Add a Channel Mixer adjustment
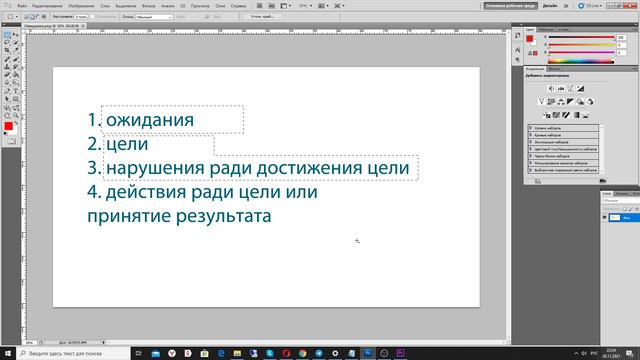The height and width of the screenshot is (360, 640). [590, 102]
